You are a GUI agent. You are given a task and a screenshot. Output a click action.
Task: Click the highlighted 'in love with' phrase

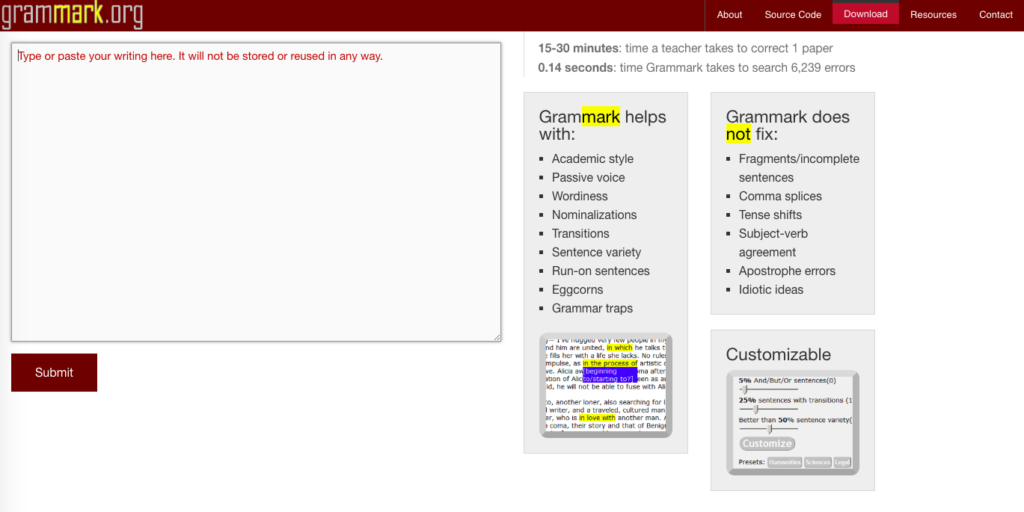click(597, 417)
